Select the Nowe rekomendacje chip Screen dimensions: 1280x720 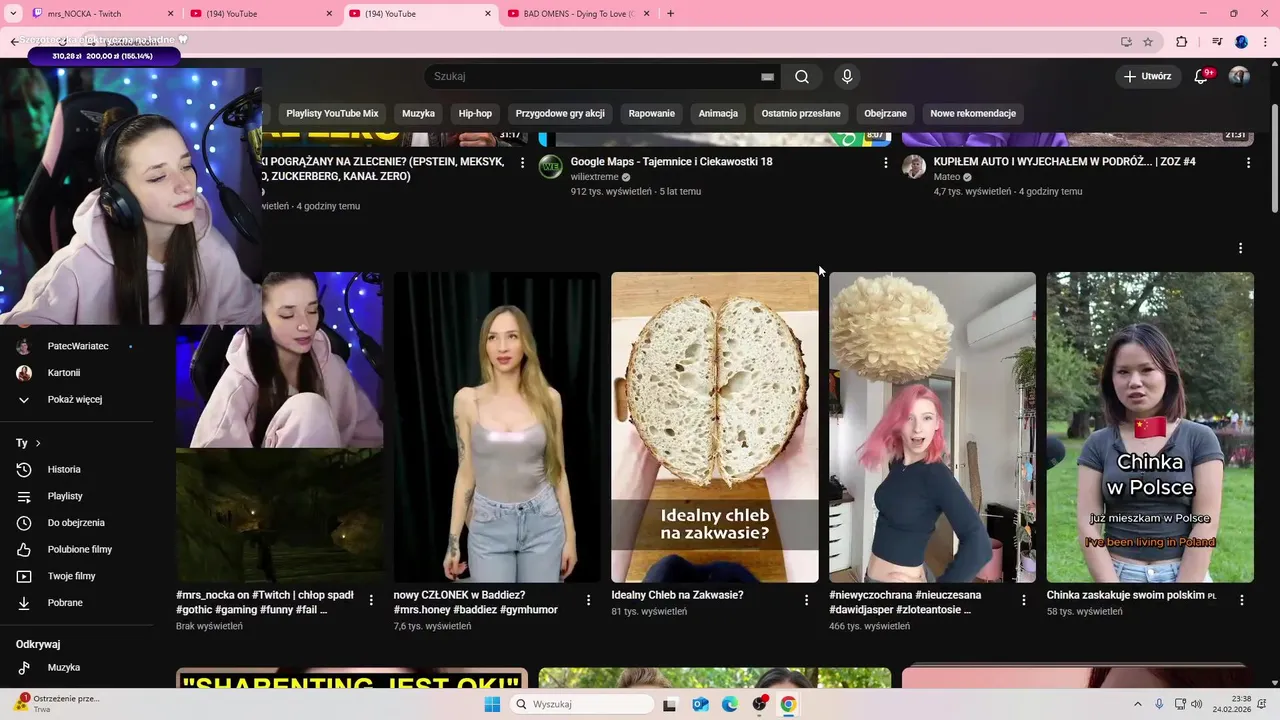tap(973, 114)
